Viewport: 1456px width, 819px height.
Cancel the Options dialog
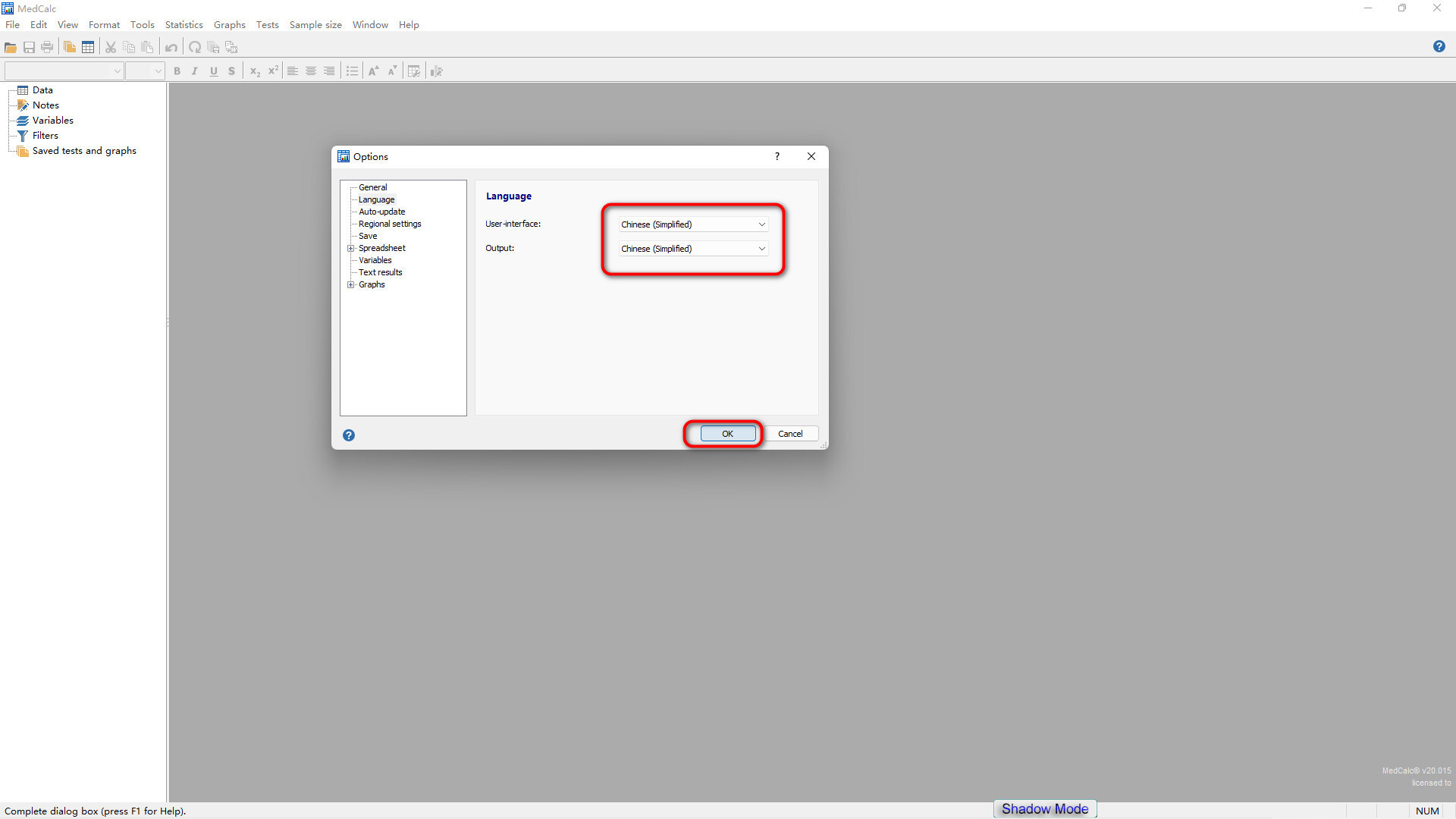click(790, 434)
